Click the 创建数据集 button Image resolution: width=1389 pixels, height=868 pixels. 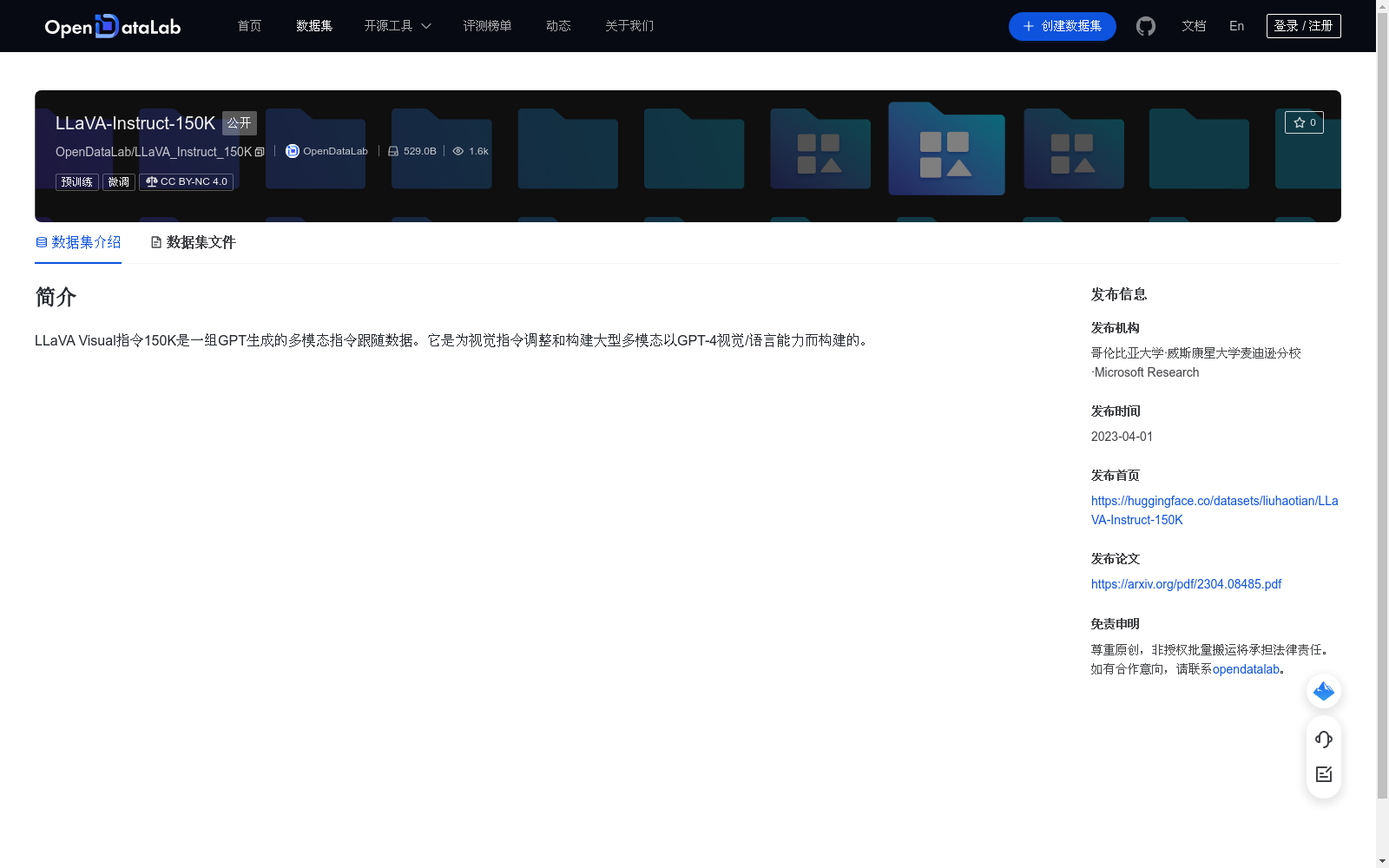click(x=1063, y=26)
